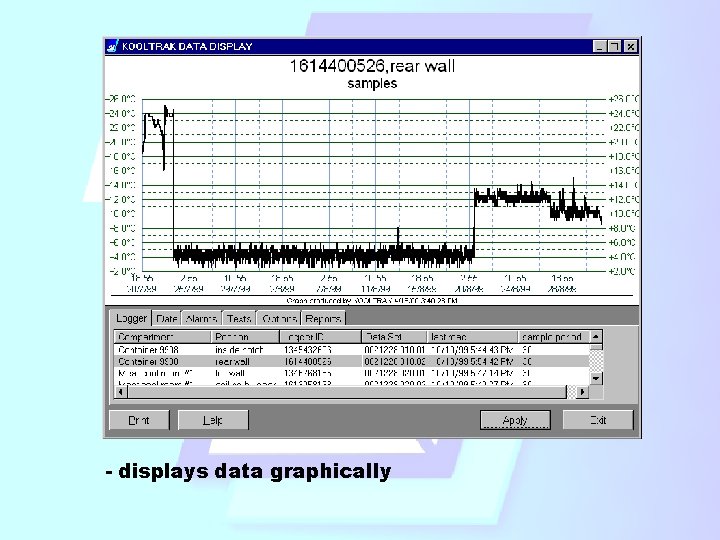This screenshot has height=540, width=720.
Task: Switch to the Tests tab
Action: point(239,319)
